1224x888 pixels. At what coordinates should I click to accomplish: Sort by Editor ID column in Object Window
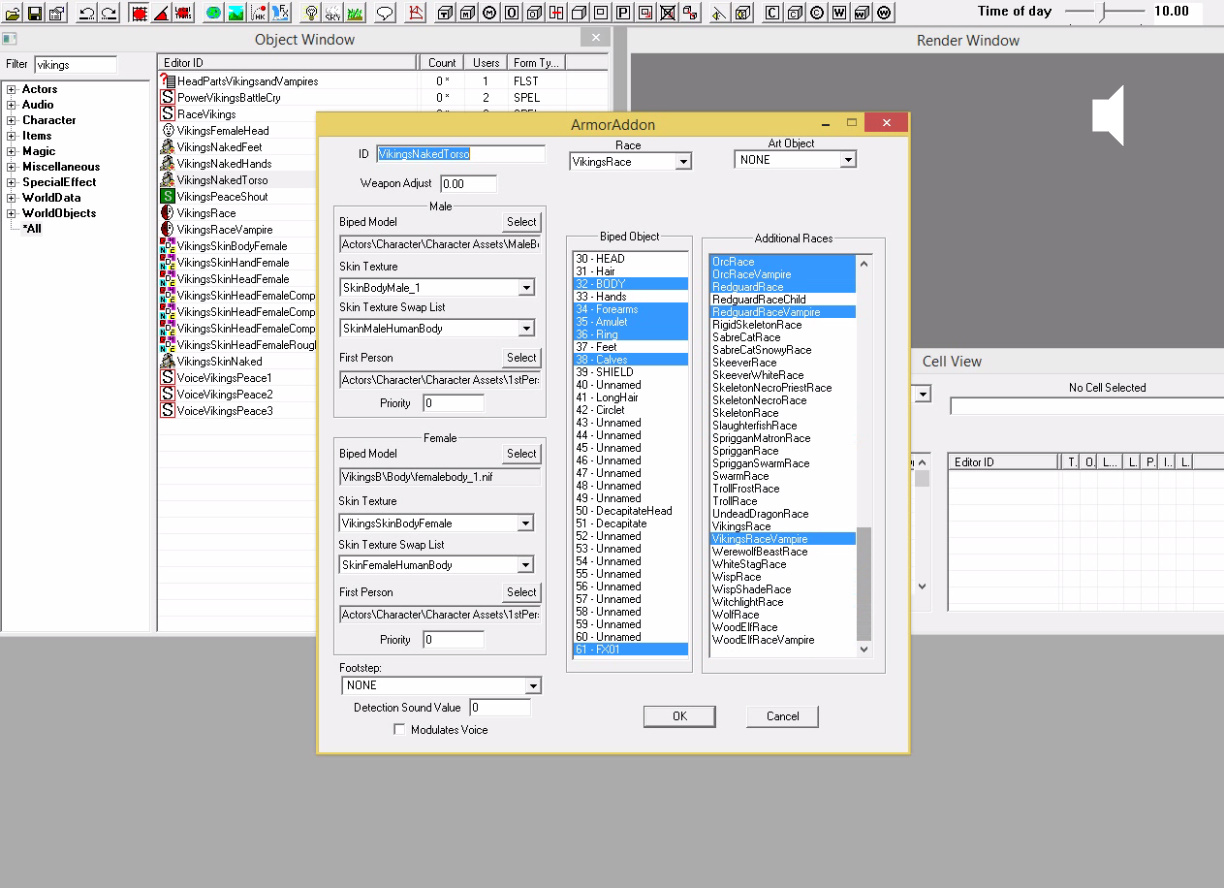click(288, 63)
